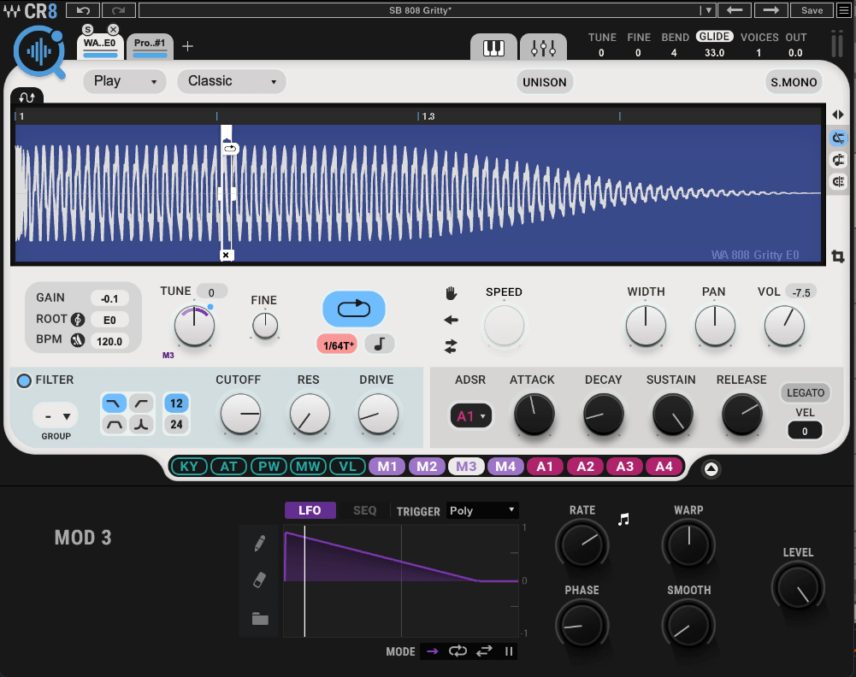Select the KY modulation source
Screen dimensions: 856x677
coord(189,467)
